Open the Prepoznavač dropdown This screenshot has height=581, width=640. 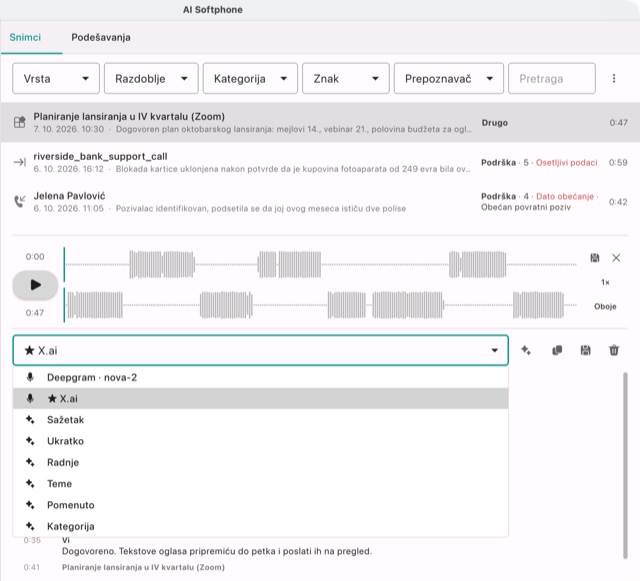(x=449, y=78)
